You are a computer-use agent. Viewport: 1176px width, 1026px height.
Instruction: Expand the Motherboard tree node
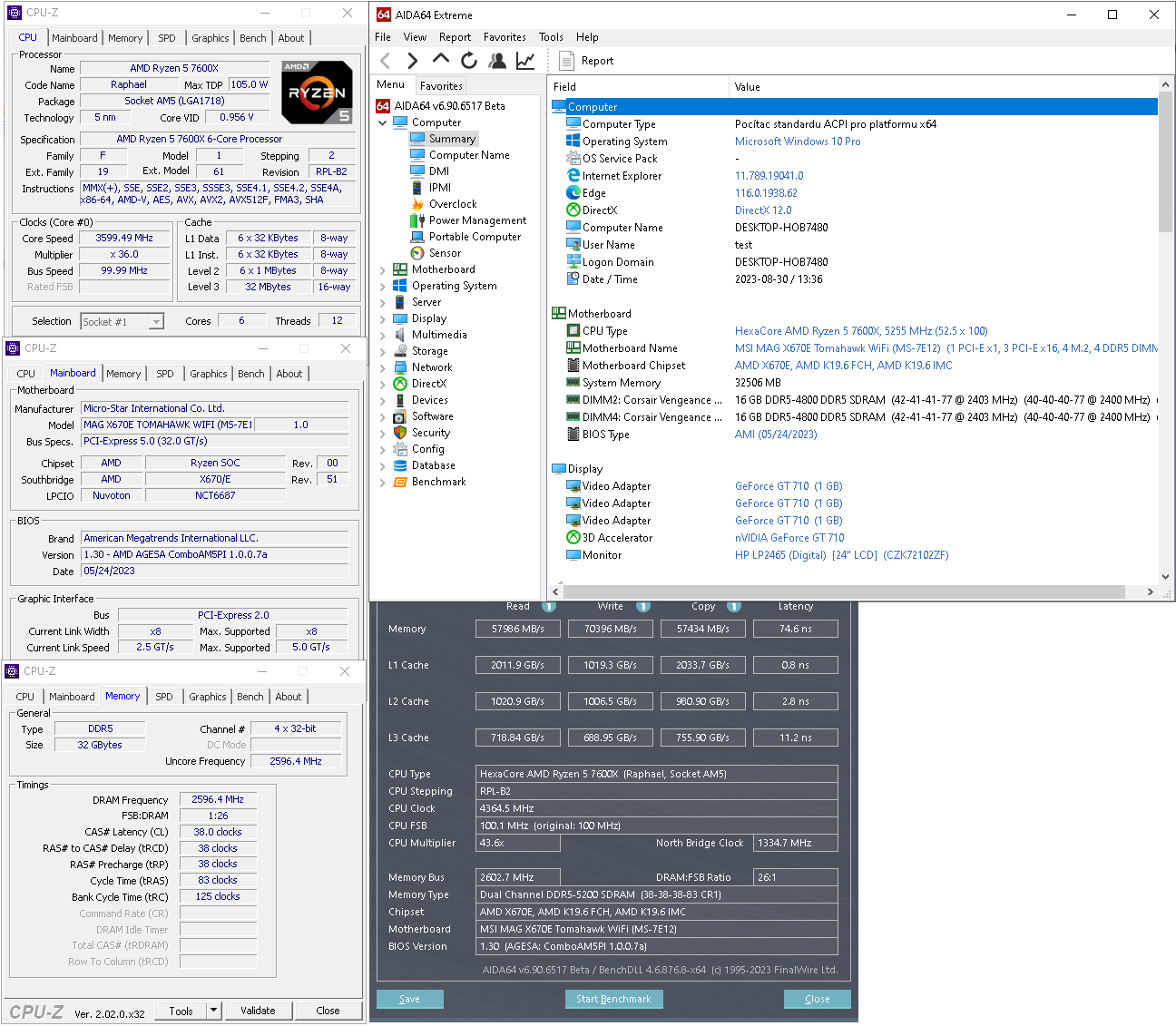click(383, 269)
